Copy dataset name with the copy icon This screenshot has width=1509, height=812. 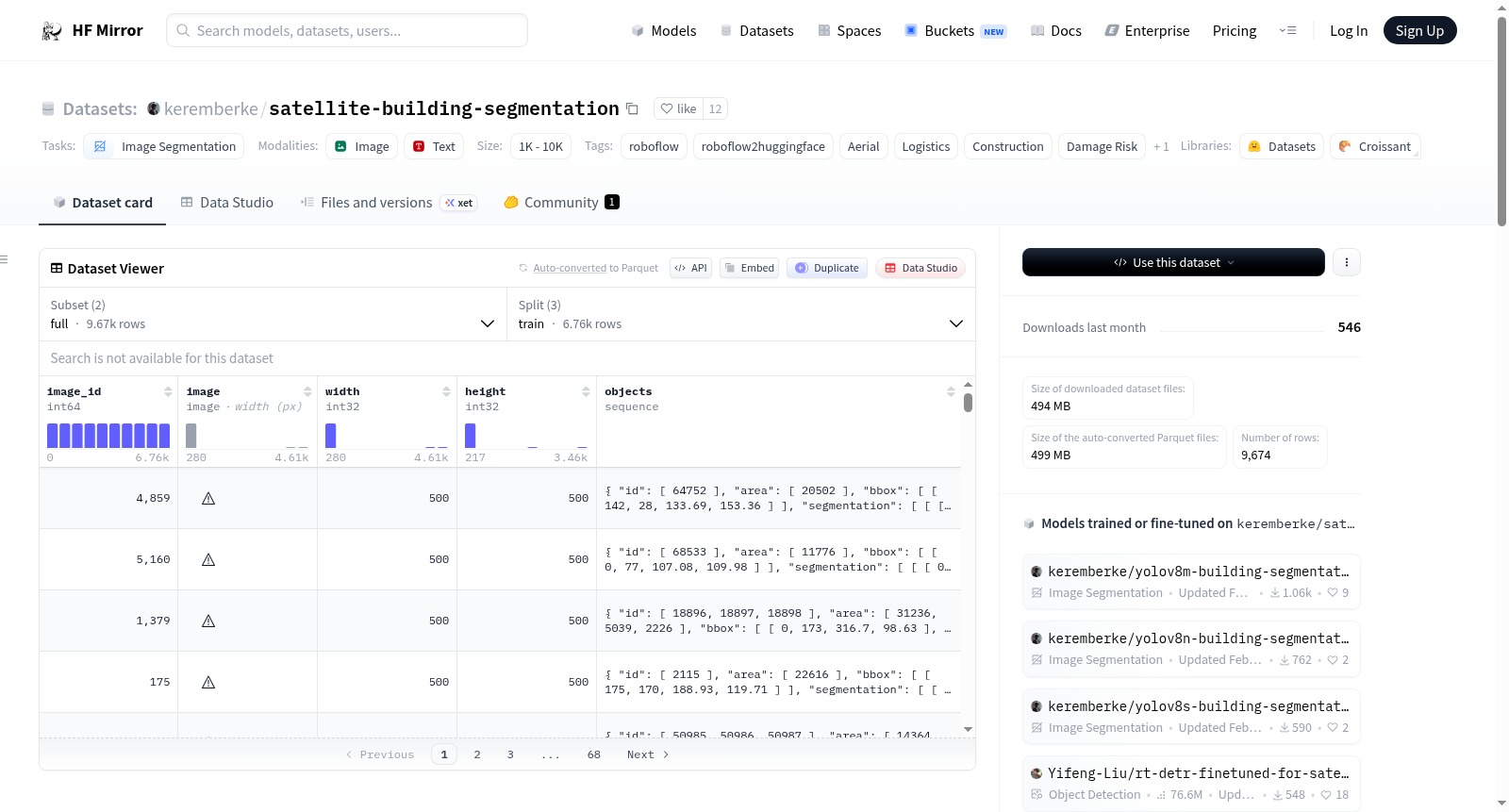tap(632, 109)
